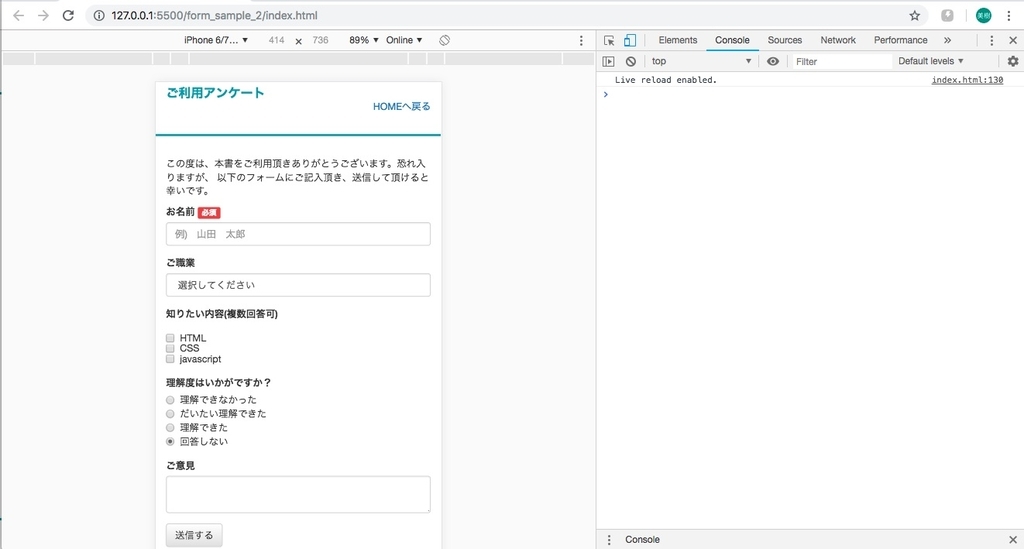Image resolution: width=1024 pixels, height=549 pixels.
Task: Click the console Filter field
Action: tap(841, 61)
